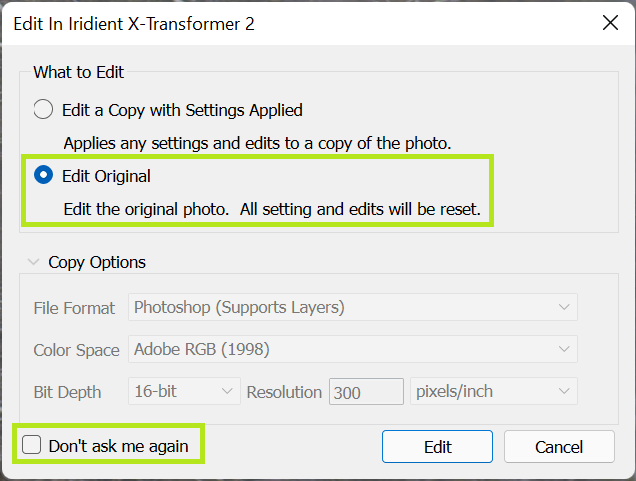This screenshot has height=481, width=636.
Task: Click the What to Edit group heading
Action: 79,72
